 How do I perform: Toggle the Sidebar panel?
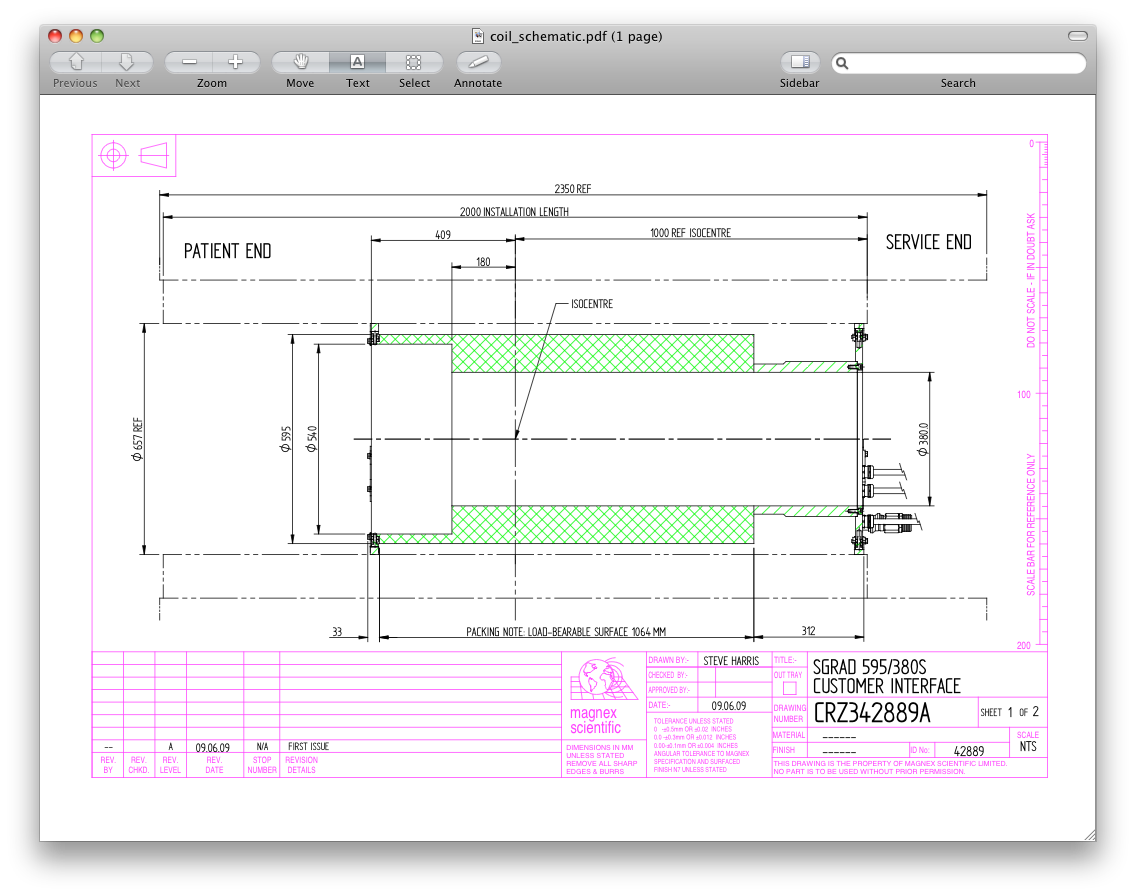click(799, 62)
